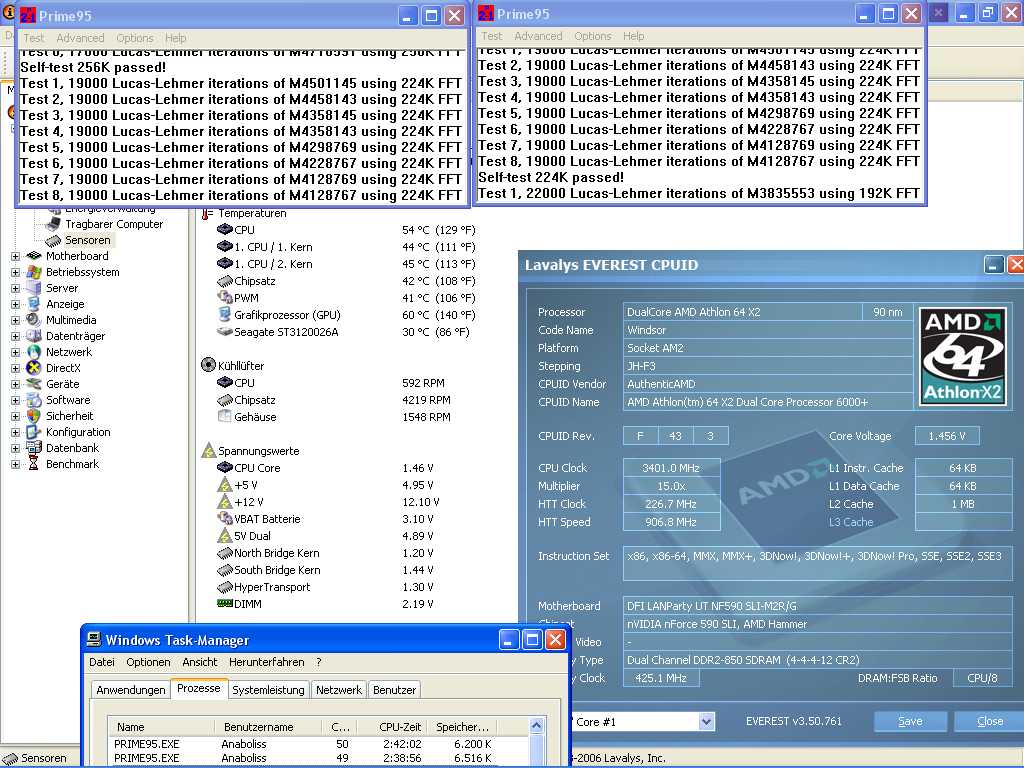Click the DIMM memory module icon
Screen dimensions: 1024x768
pyautogui.click(x=225, y=603)
